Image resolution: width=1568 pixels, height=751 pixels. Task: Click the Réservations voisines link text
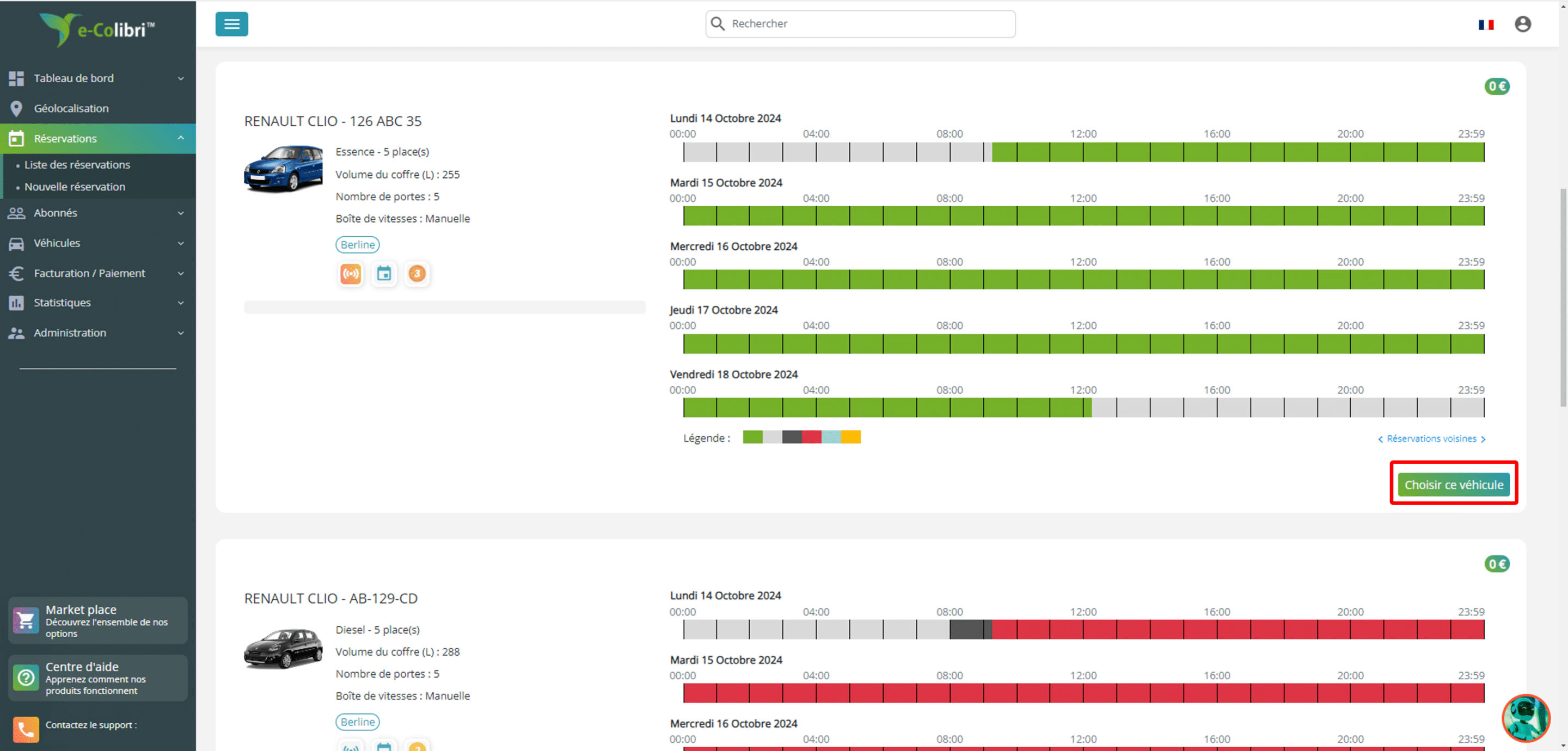click(1431, 439)
